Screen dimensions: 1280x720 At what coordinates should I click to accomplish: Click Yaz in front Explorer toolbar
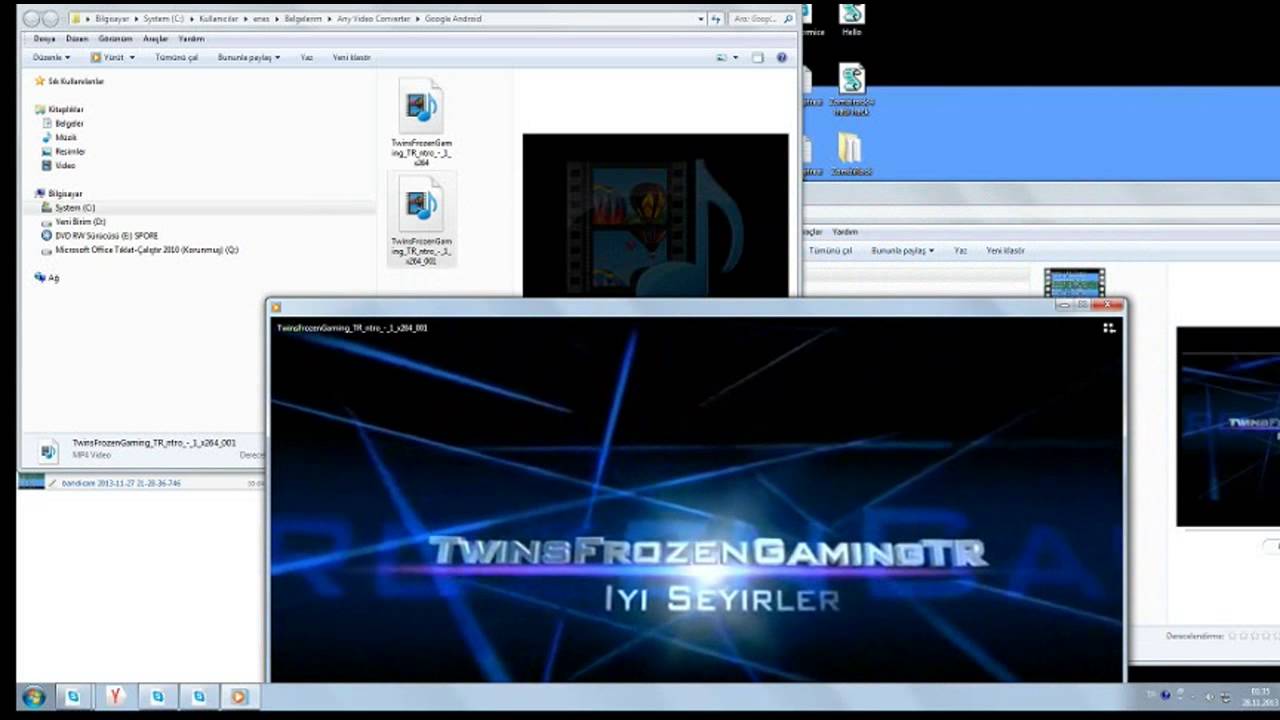point(307,57)
